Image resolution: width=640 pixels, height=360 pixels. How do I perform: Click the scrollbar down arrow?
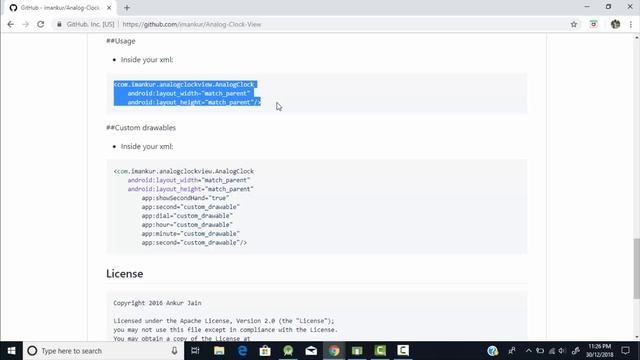point(636,337)
